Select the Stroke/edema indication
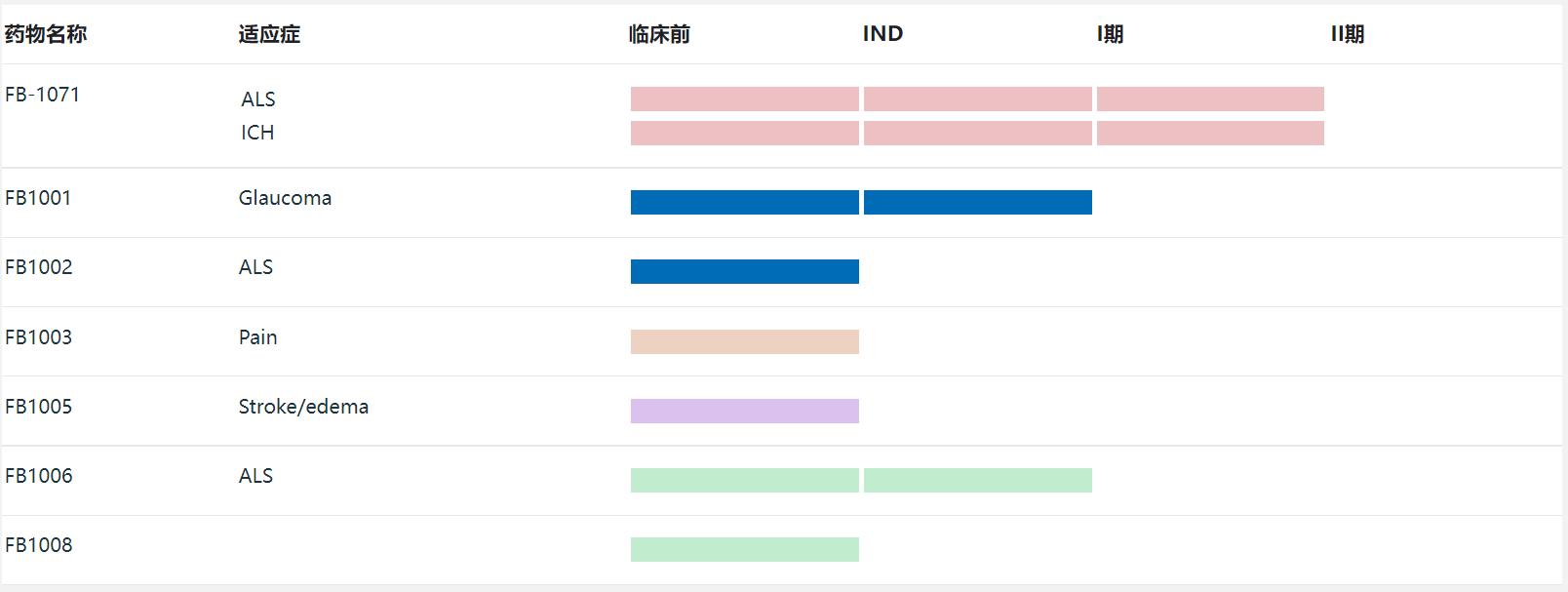Screen dimensions: 1568x592 pyautogui.click(x=303, y=407)
